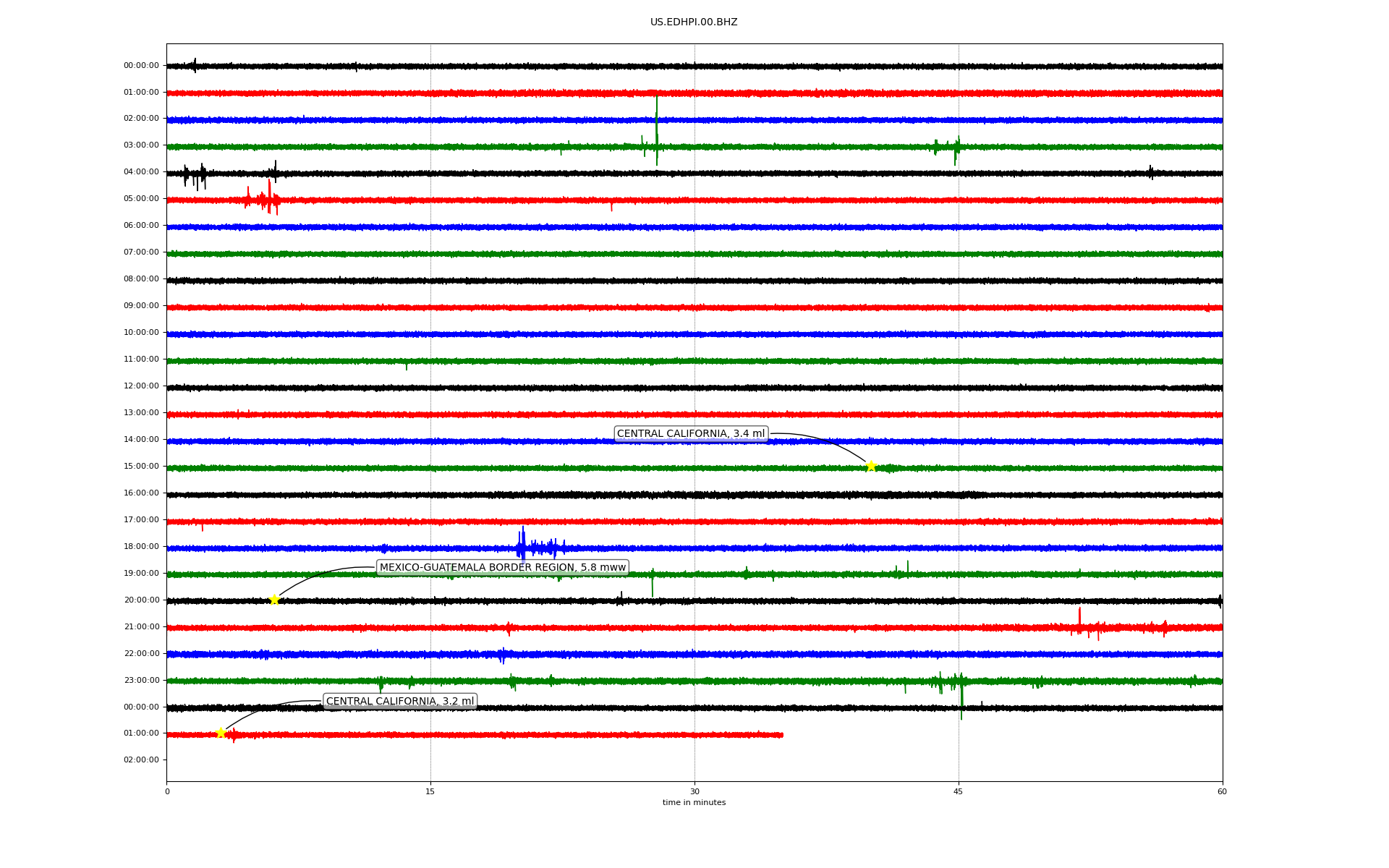The width and height of the screenshot is (1389, 868).
Task: Click the tall green spike on the 03:00:00 trace
Action: (657, 134)
